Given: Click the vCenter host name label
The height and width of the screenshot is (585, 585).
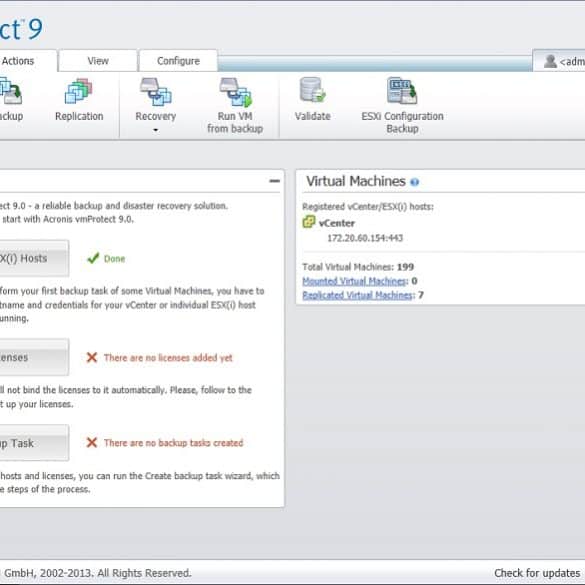Looking at the screenshot, I should point(337,223).
